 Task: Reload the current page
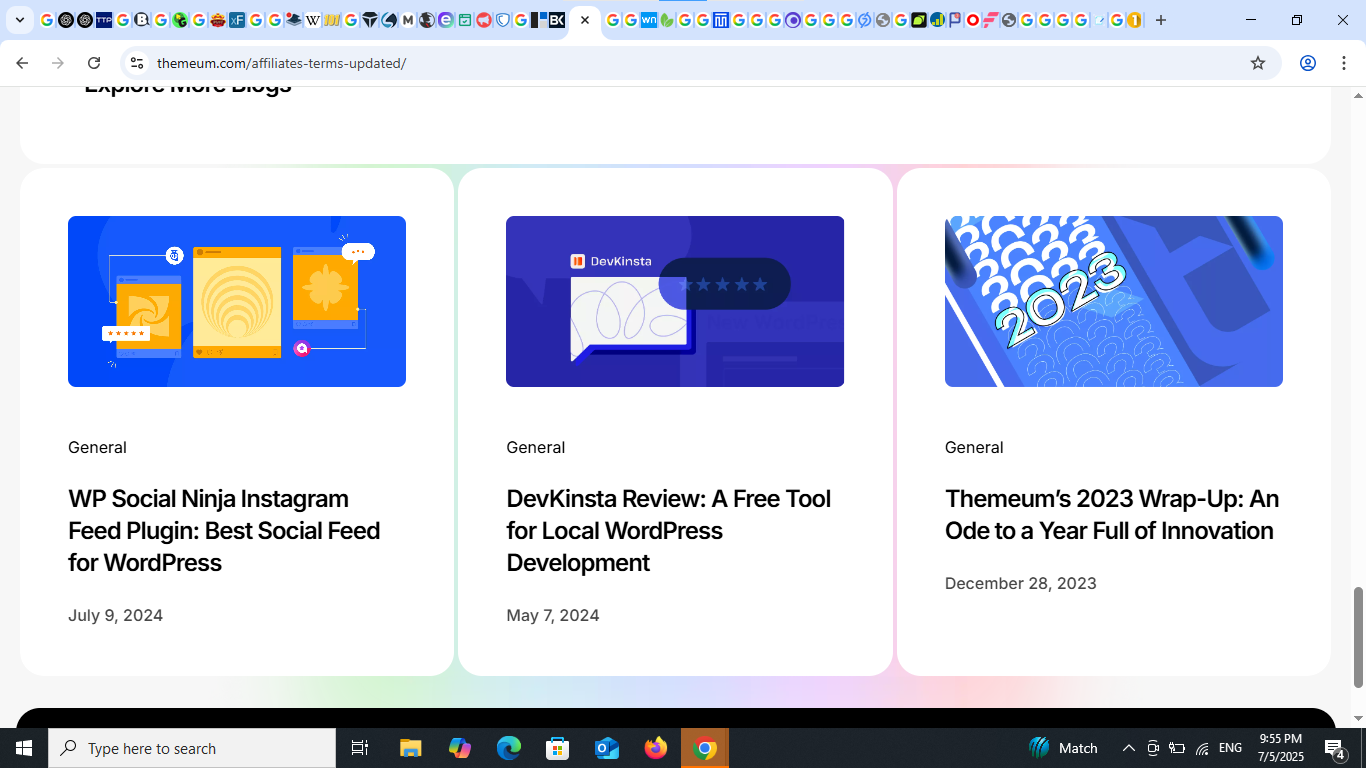(x=94, y=63)
